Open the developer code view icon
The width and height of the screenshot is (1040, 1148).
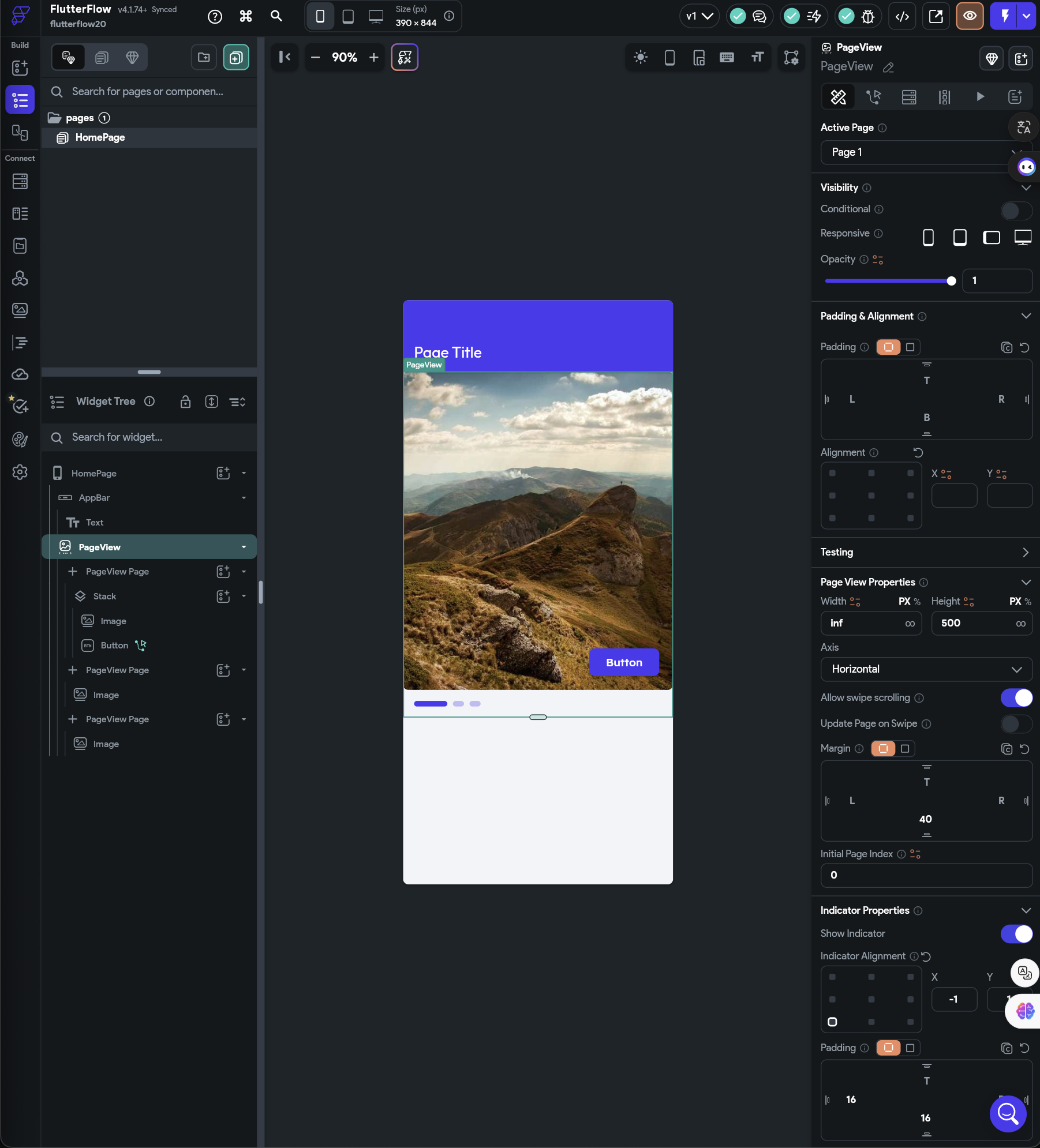(902, 16)
